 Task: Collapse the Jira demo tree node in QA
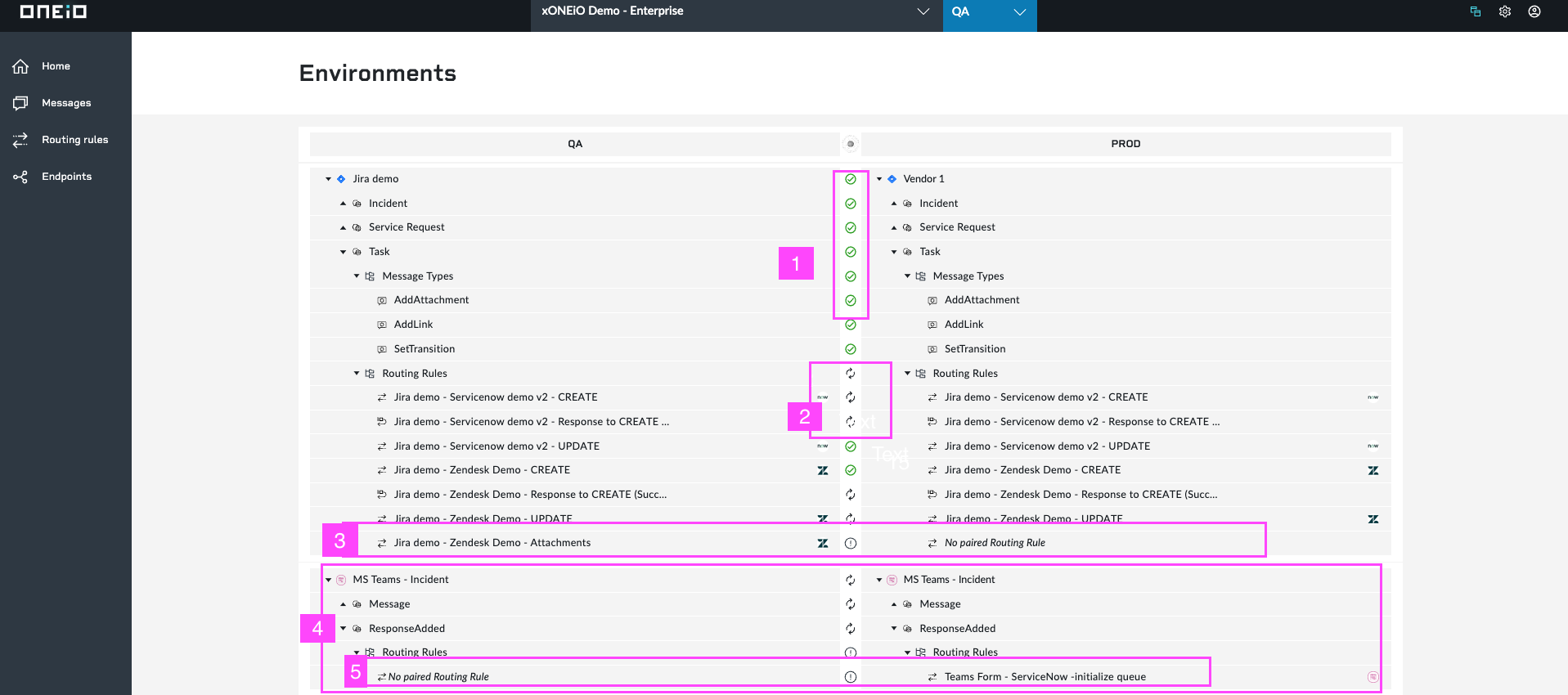[x=329, y=179]
